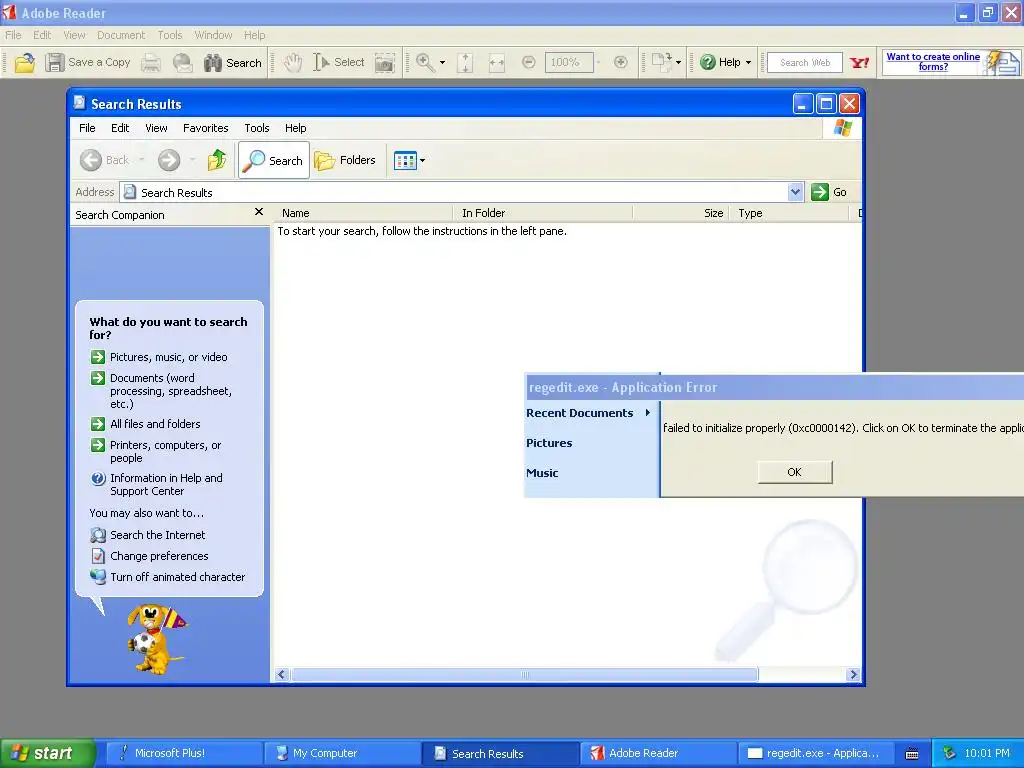
Task: Open Adobe Reader Window menu
Action: 213,35
